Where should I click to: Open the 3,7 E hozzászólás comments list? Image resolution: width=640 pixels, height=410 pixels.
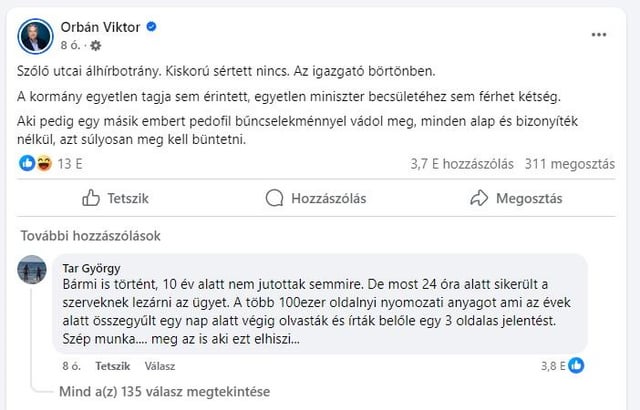coord(462,164)
